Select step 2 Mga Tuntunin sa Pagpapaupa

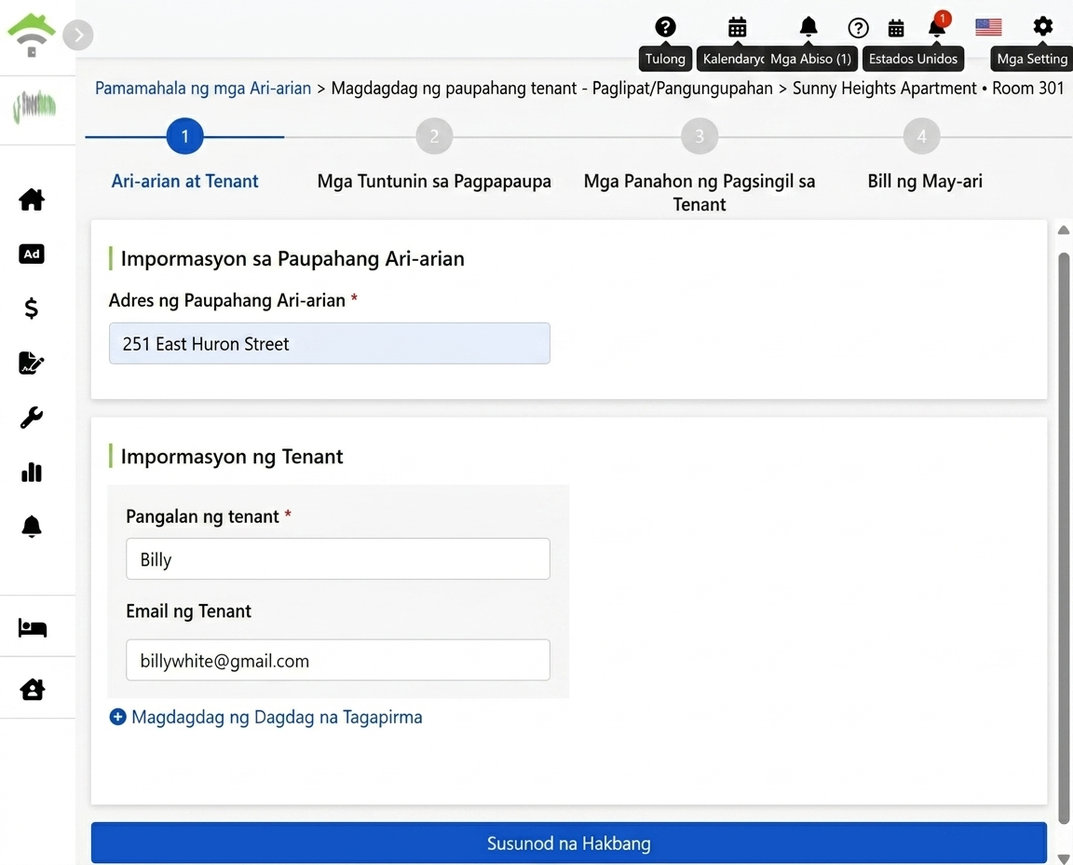click(x=434, y=136)
